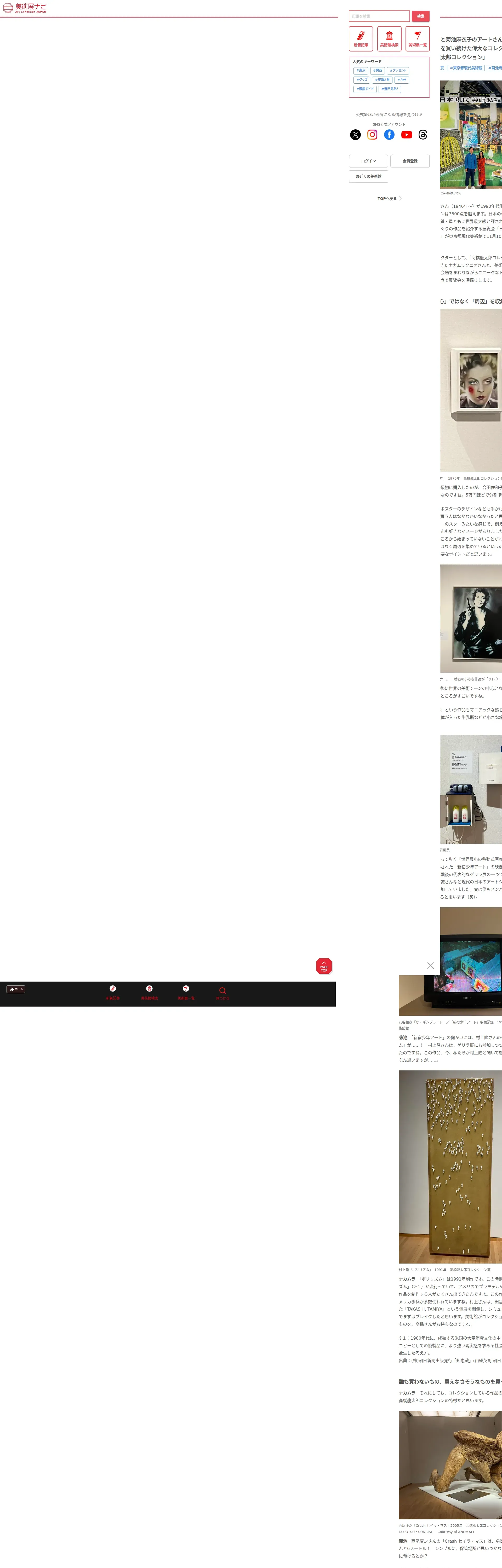502x1568 pixels.
Task: Open 美術館検索 in the bottom black bar
Action: pos(149,993)
